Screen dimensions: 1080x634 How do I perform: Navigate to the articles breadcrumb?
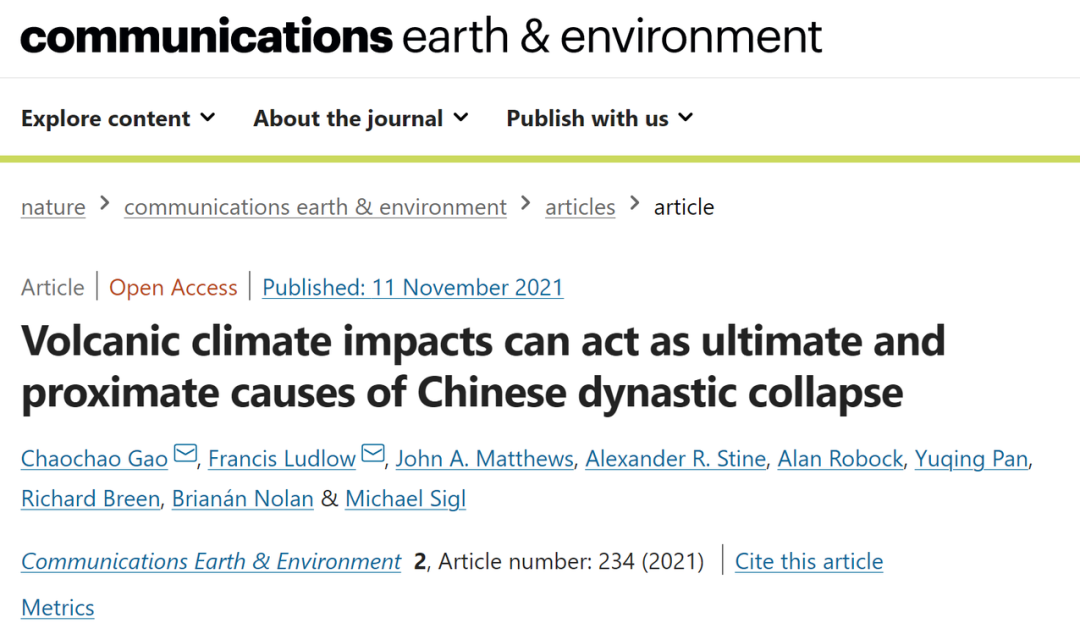coord(580,207)
